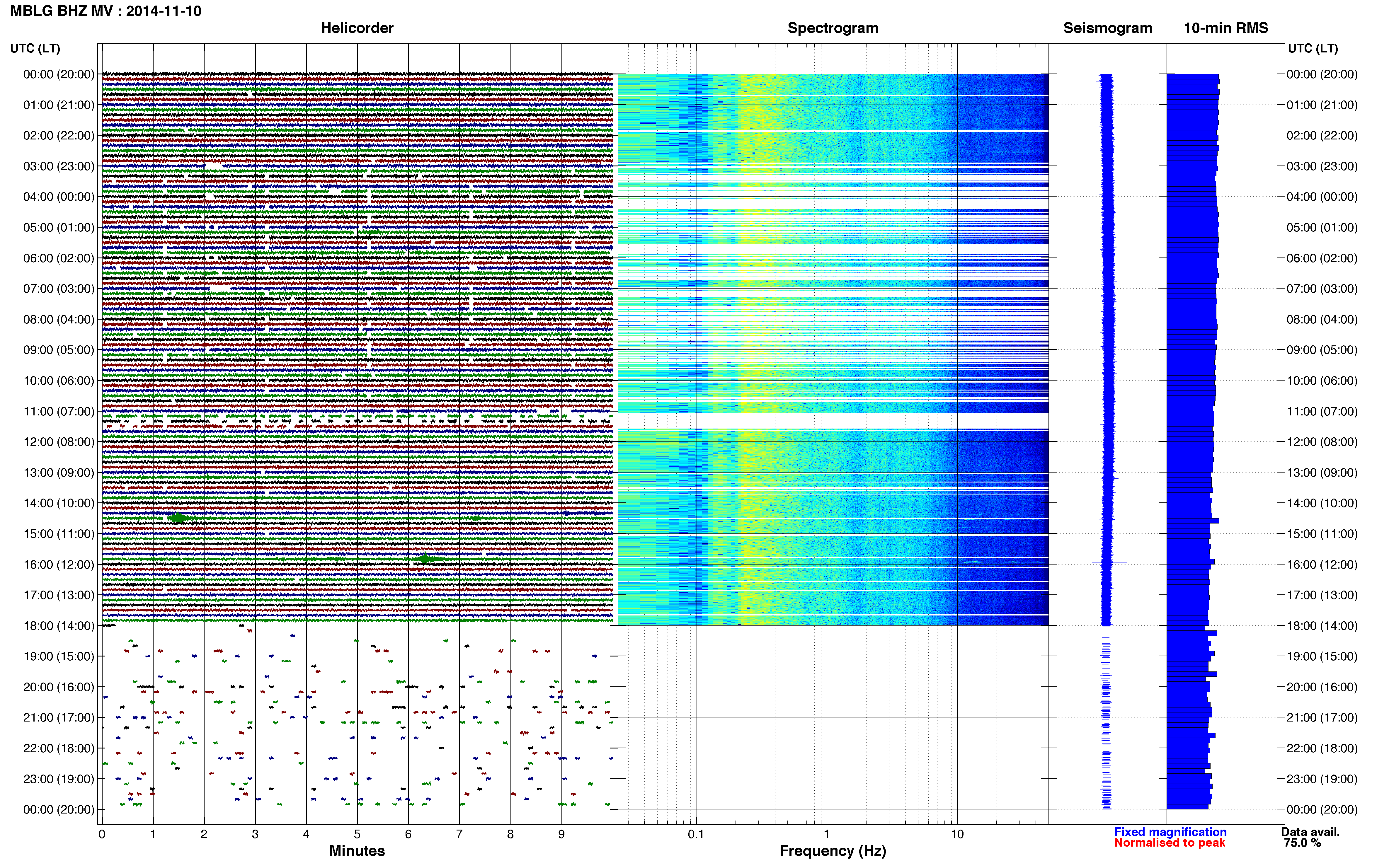Click '06:00 (02:00)' on the right time axis
The image size is (1389, 868).
(1322, 258)
